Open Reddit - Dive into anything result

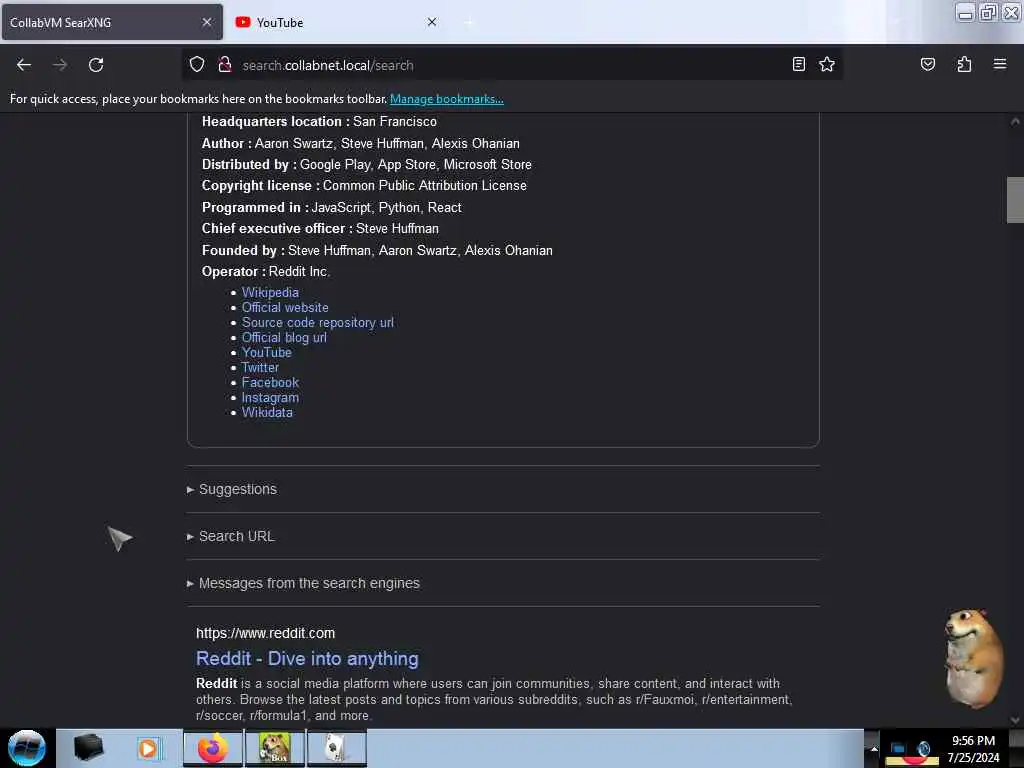[307, 658]
